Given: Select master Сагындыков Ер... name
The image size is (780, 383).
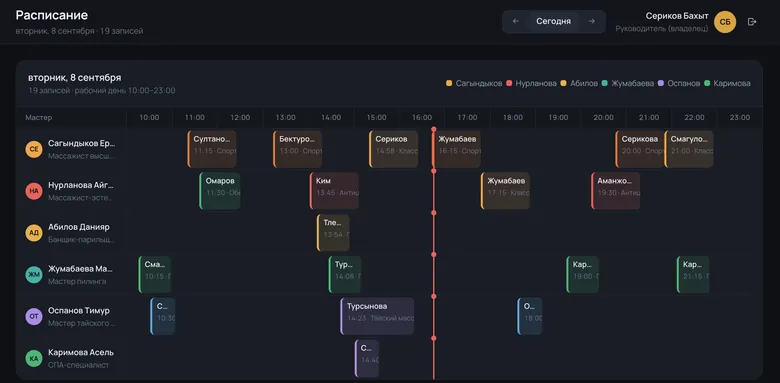Looking at the screenshot, I should point(82,143).
